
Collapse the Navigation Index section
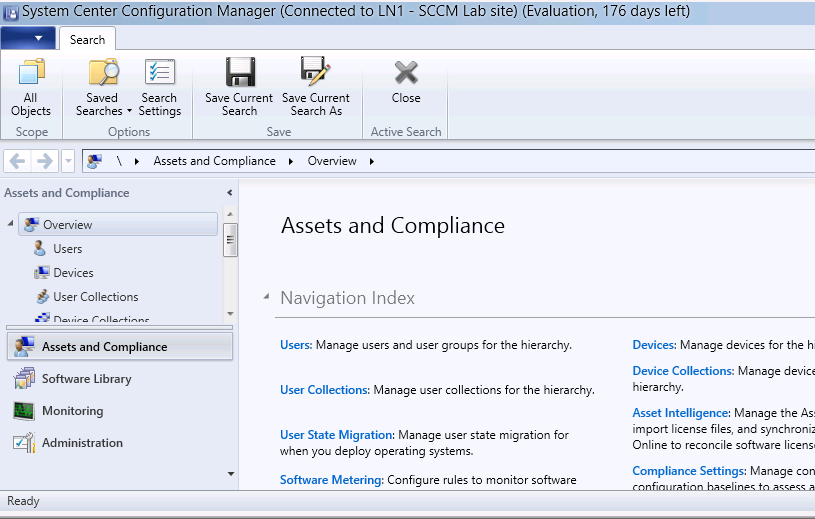(266, 297)
